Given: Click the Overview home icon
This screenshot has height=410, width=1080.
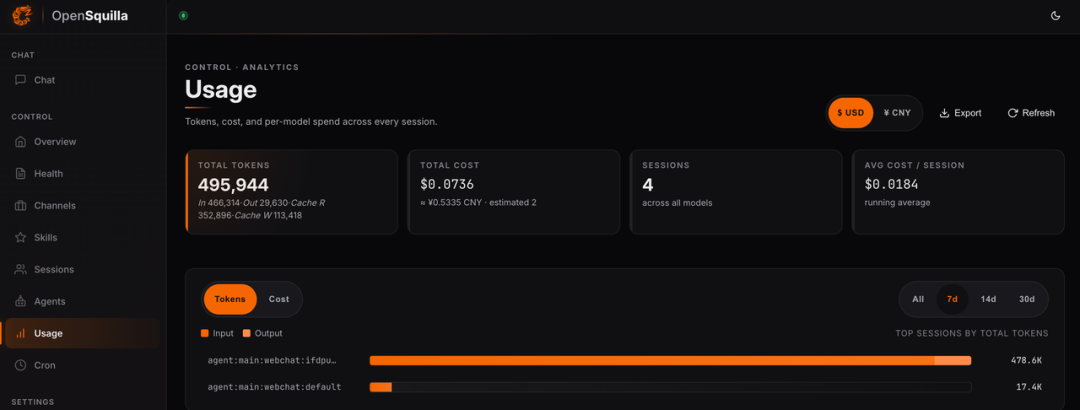Looking at the screenshot, I should 21,142.
